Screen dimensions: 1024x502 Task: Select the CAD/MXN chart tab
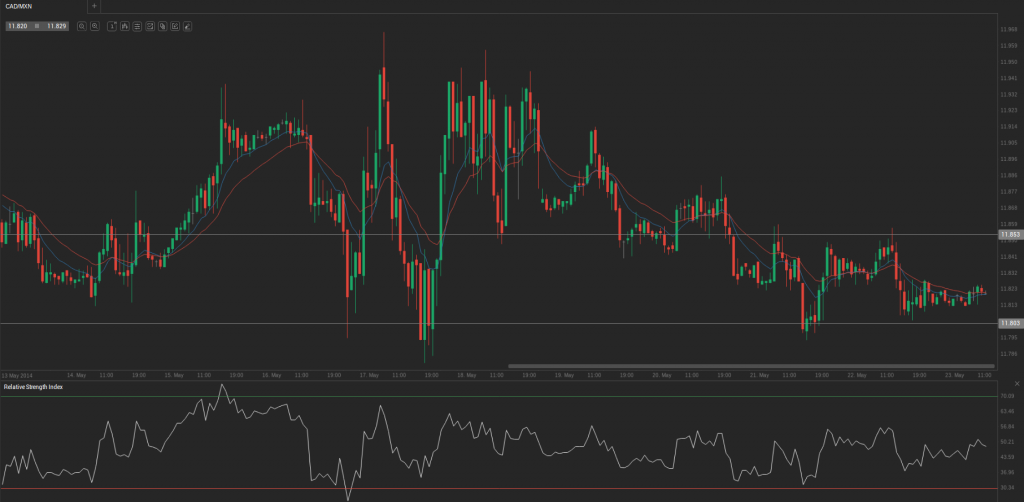tap(43, 6)
